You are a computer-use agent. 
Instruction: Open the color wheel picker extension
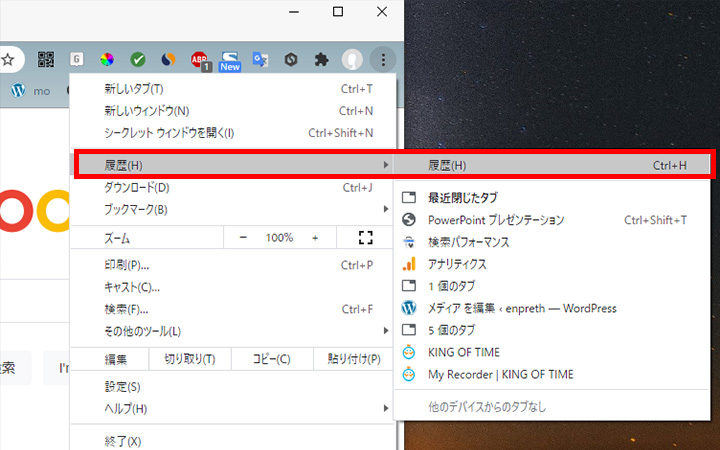pyautogui.click(x=107, y=59)
